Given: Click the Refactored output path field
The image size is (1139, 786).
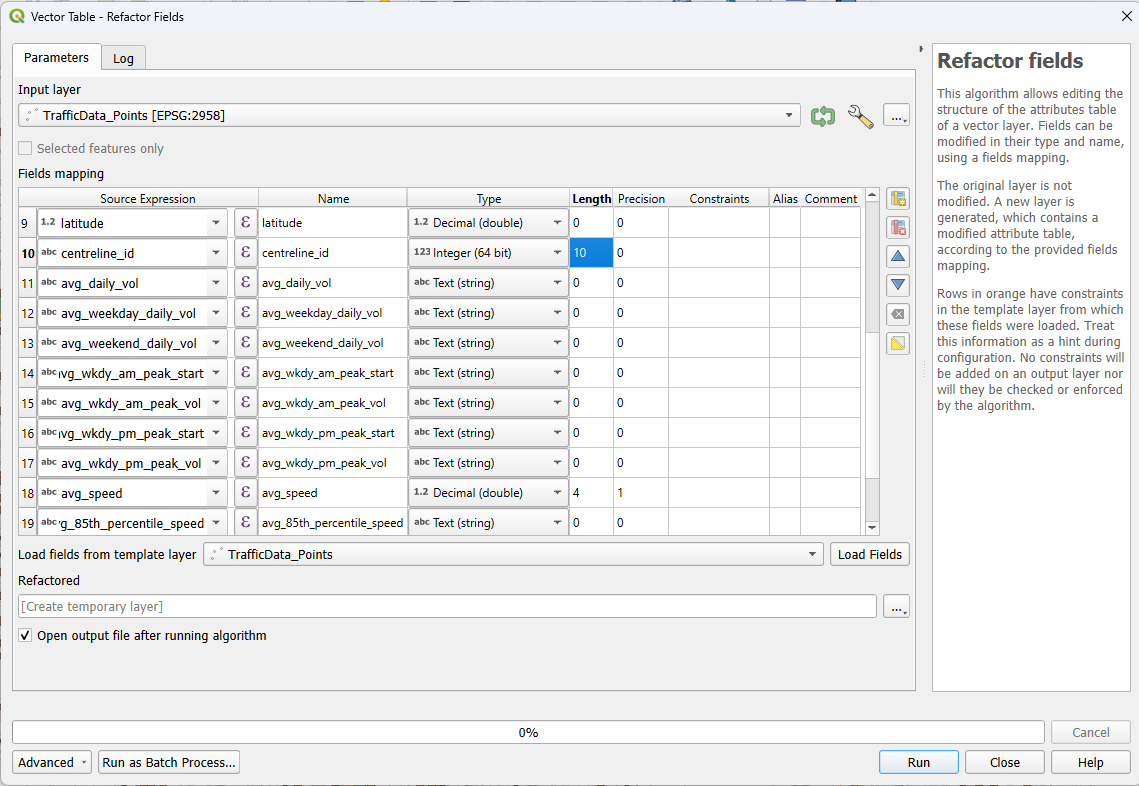Looking at the screenshot, I should click(447, 606).
